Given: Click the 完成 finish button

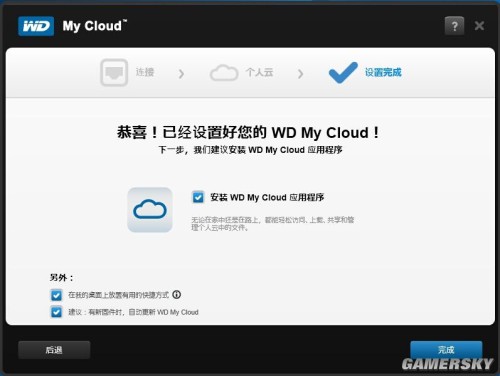Looking at the screenshot, I should tap(446, 350).
